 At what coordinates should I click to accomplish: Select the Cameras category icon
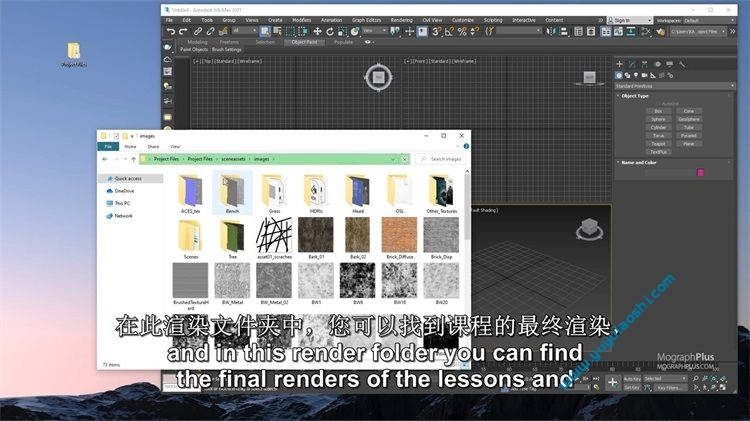pos(644,76)
